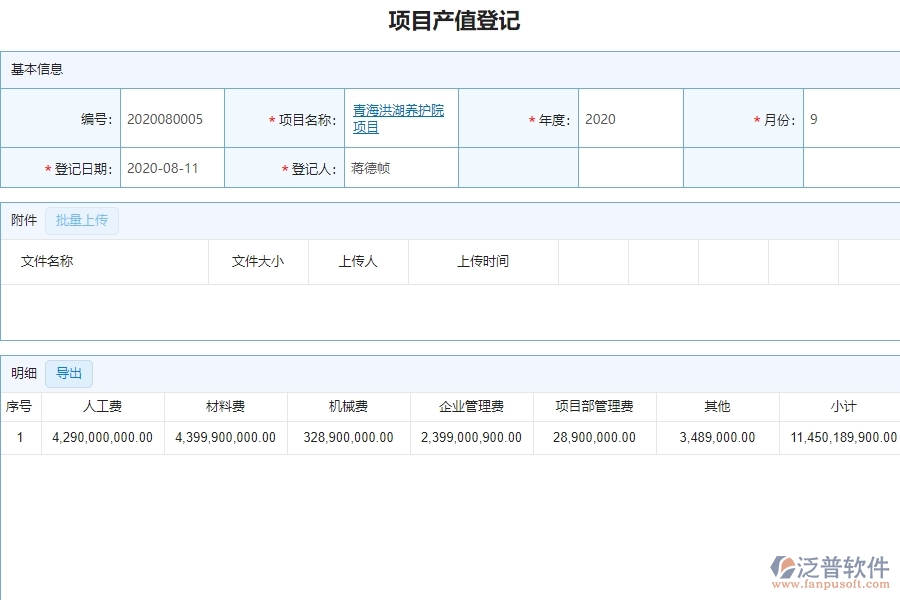Click the 明细 details section label
Image resolution: width=900 pixels, height=600 pixels.
22,373
